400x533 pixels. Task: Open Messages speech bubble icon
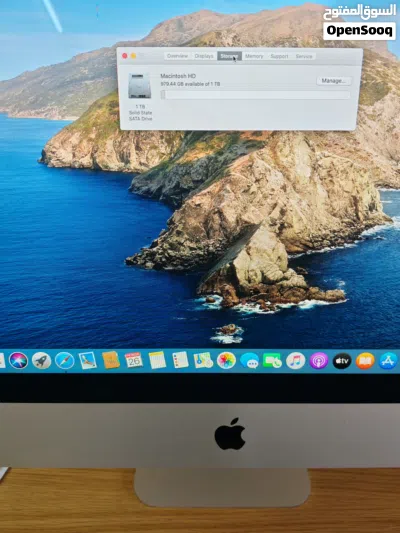click(249, 361)
